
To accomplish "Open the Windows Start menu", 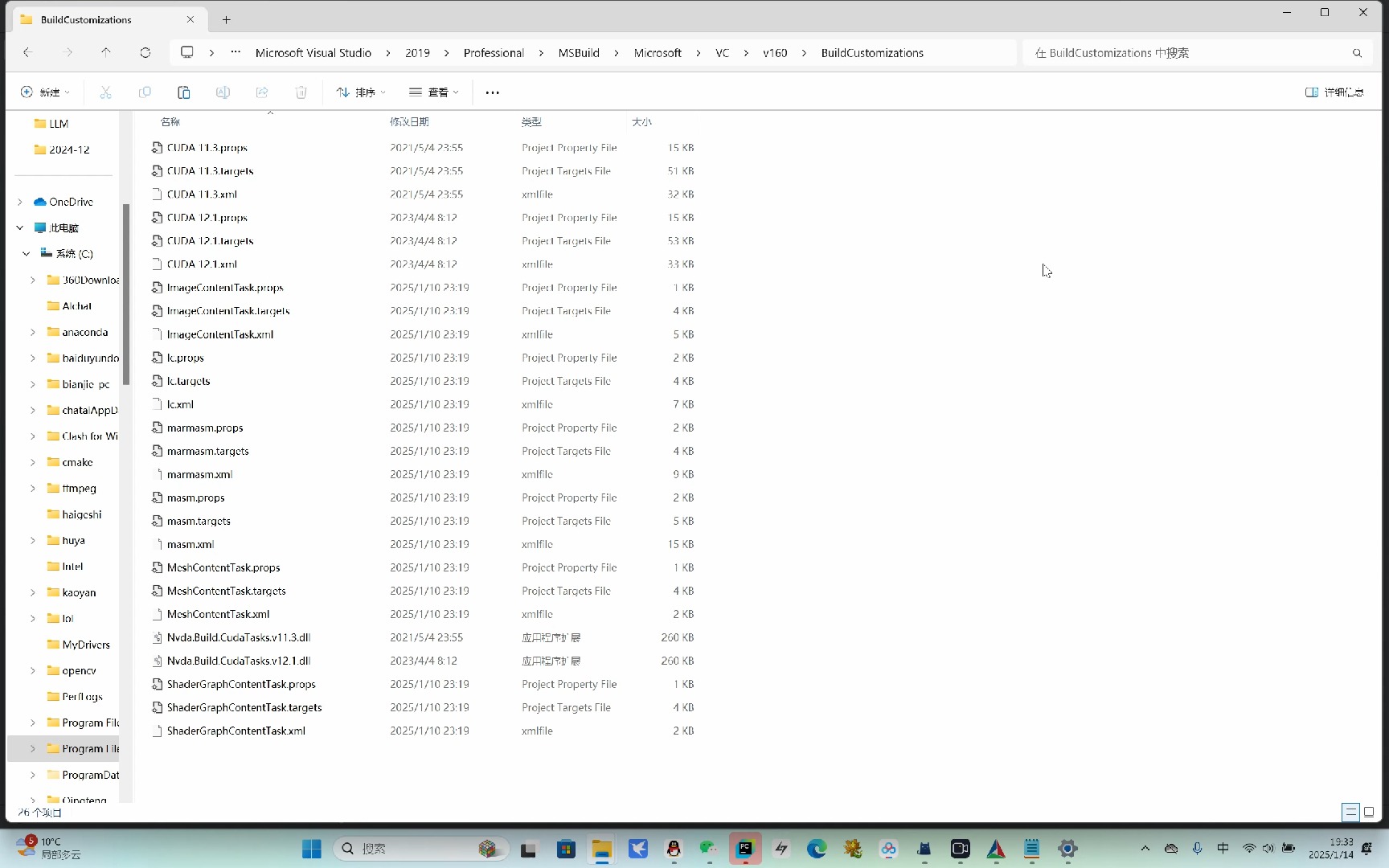I will [312, 849].
